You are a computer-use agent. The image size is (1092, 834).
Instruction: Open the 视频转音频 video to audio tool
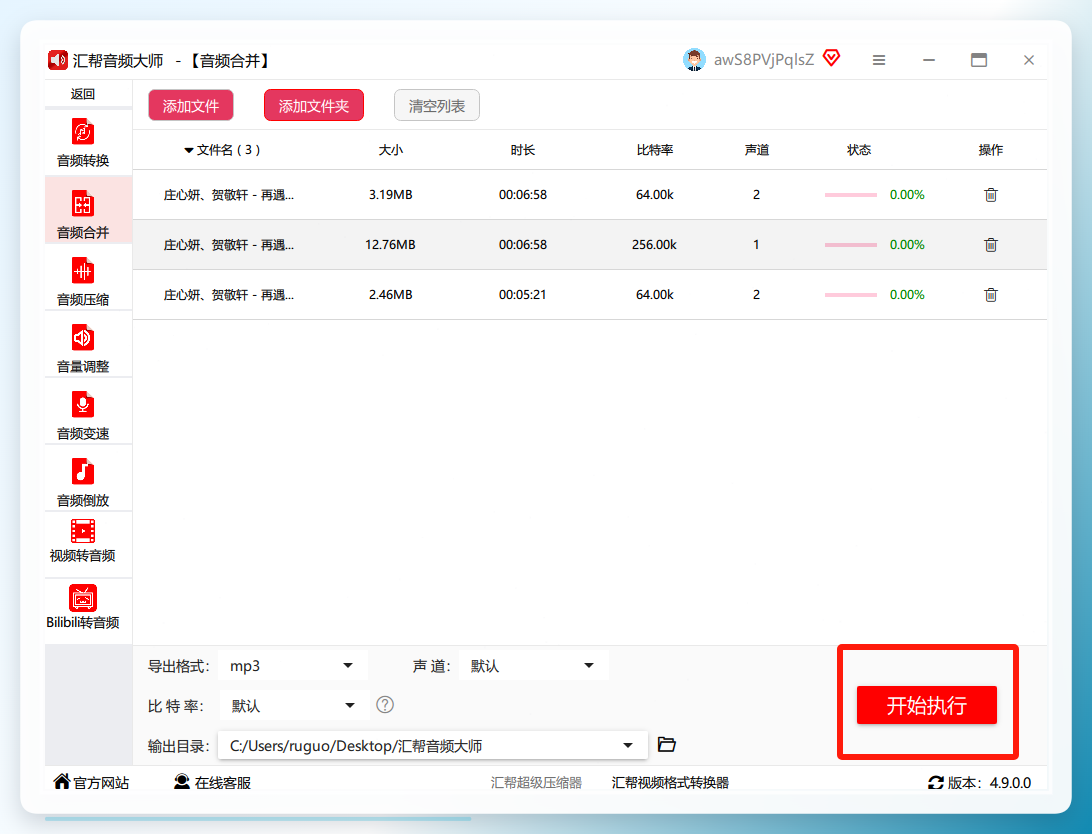coord(83,541)
